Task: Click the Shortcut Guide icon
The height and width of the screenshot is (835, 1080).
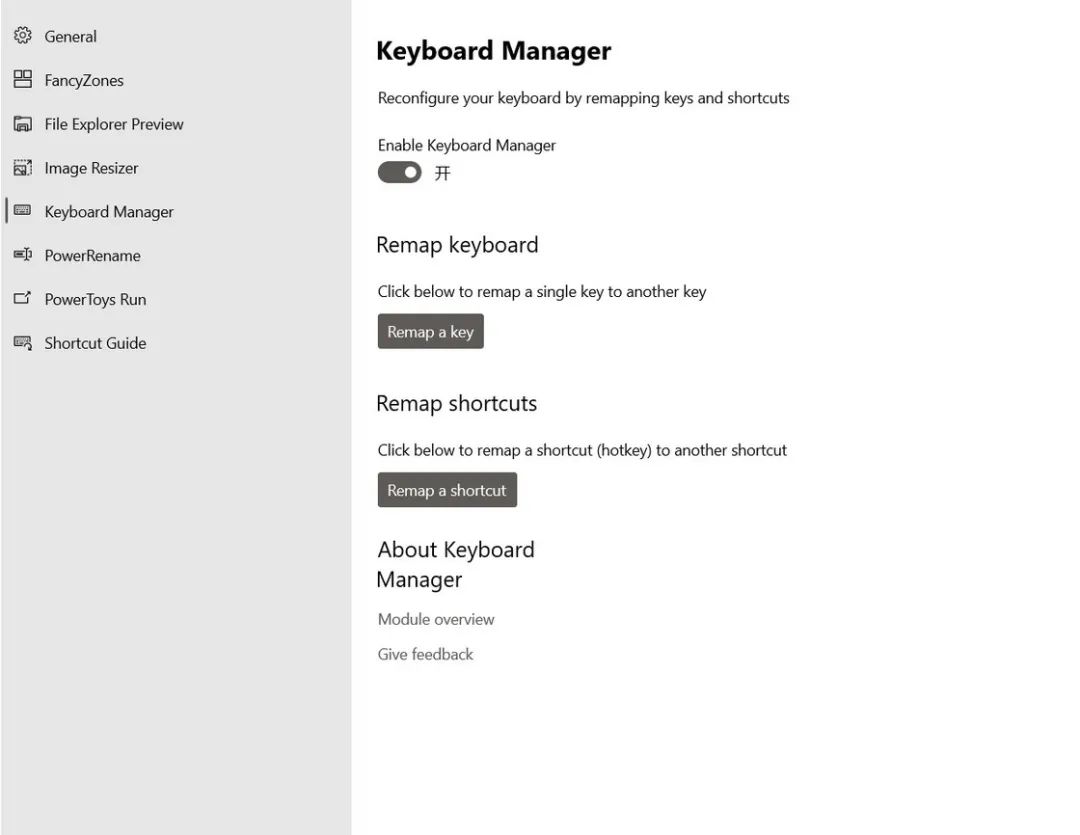Action: tap(22, 343)
